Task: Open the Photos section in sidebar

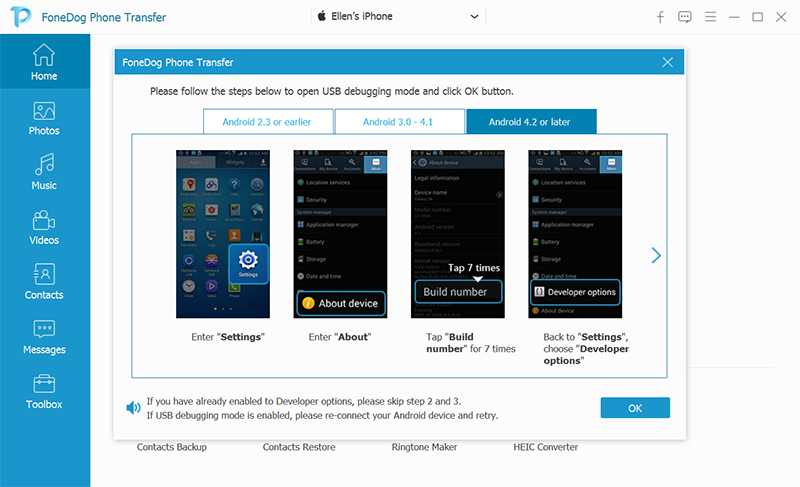Action: 44,118
